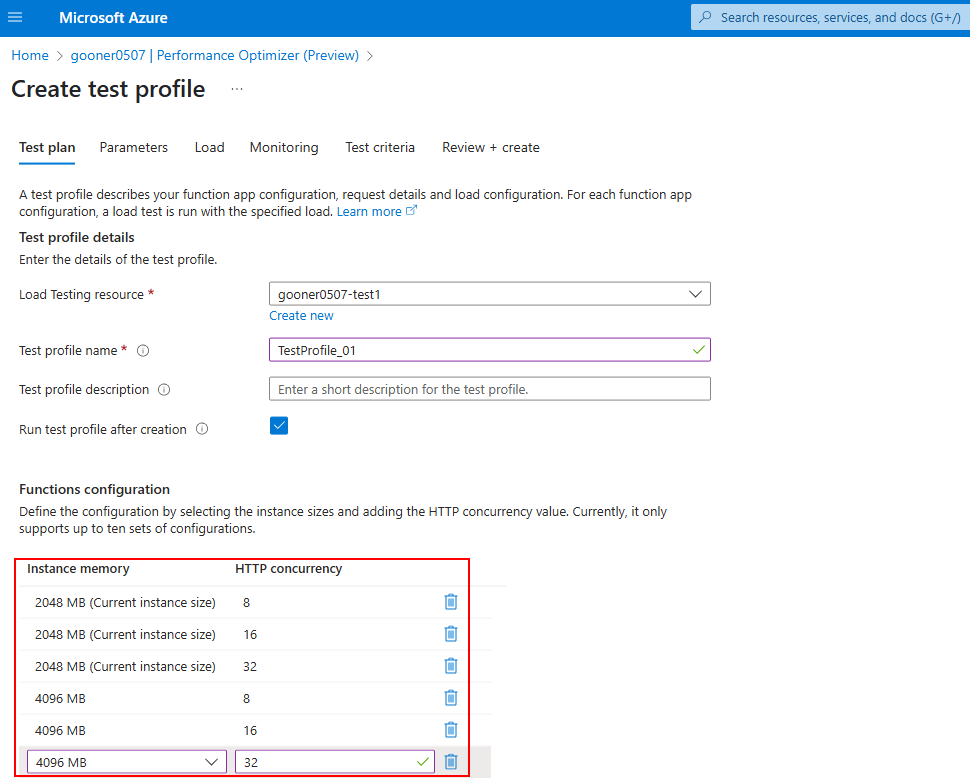The height and width of the screenshot is (778, 970).
Task: Click the Learn more link
Action: [369, 212]
